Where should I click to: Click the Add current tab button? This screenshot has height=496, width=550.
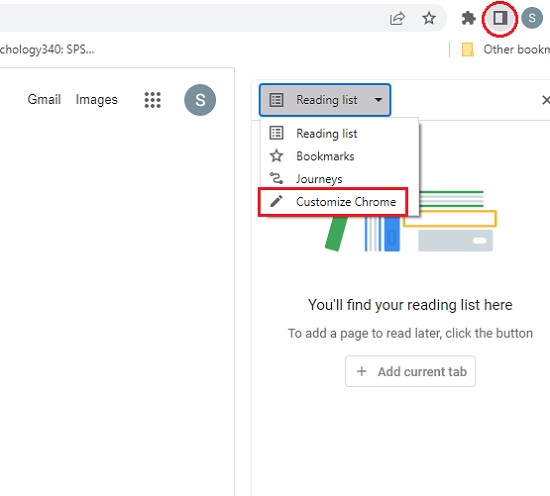coord(410,371)
